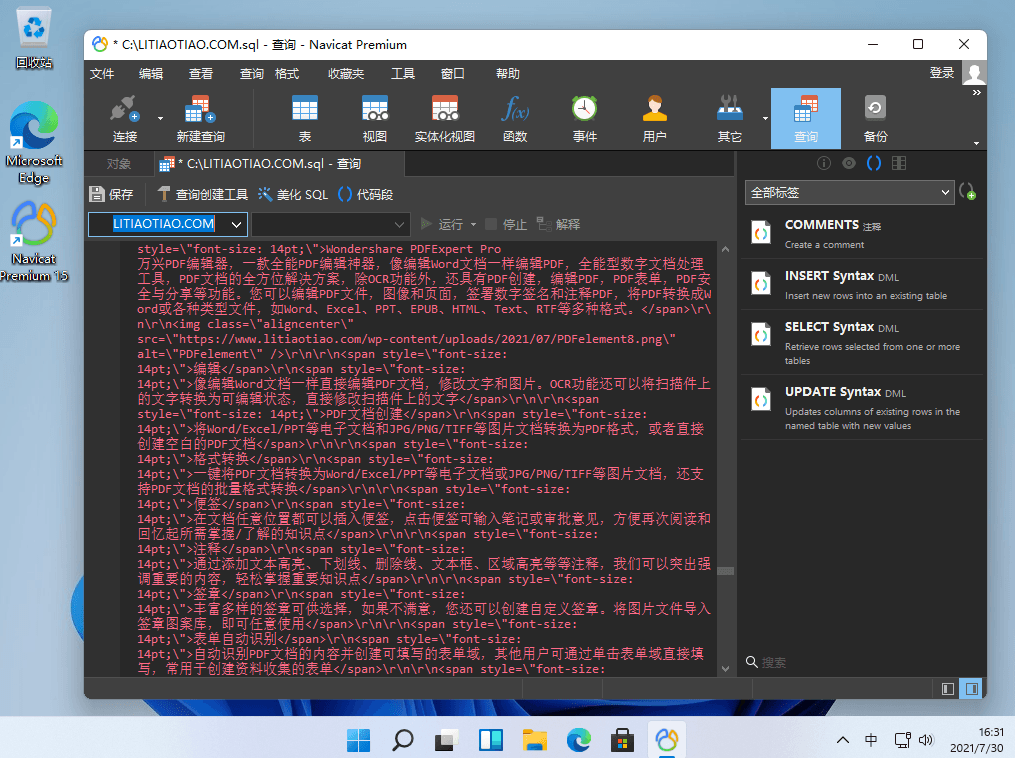
Task: Open the View (视图) objects icon
Action: point(375,119)
